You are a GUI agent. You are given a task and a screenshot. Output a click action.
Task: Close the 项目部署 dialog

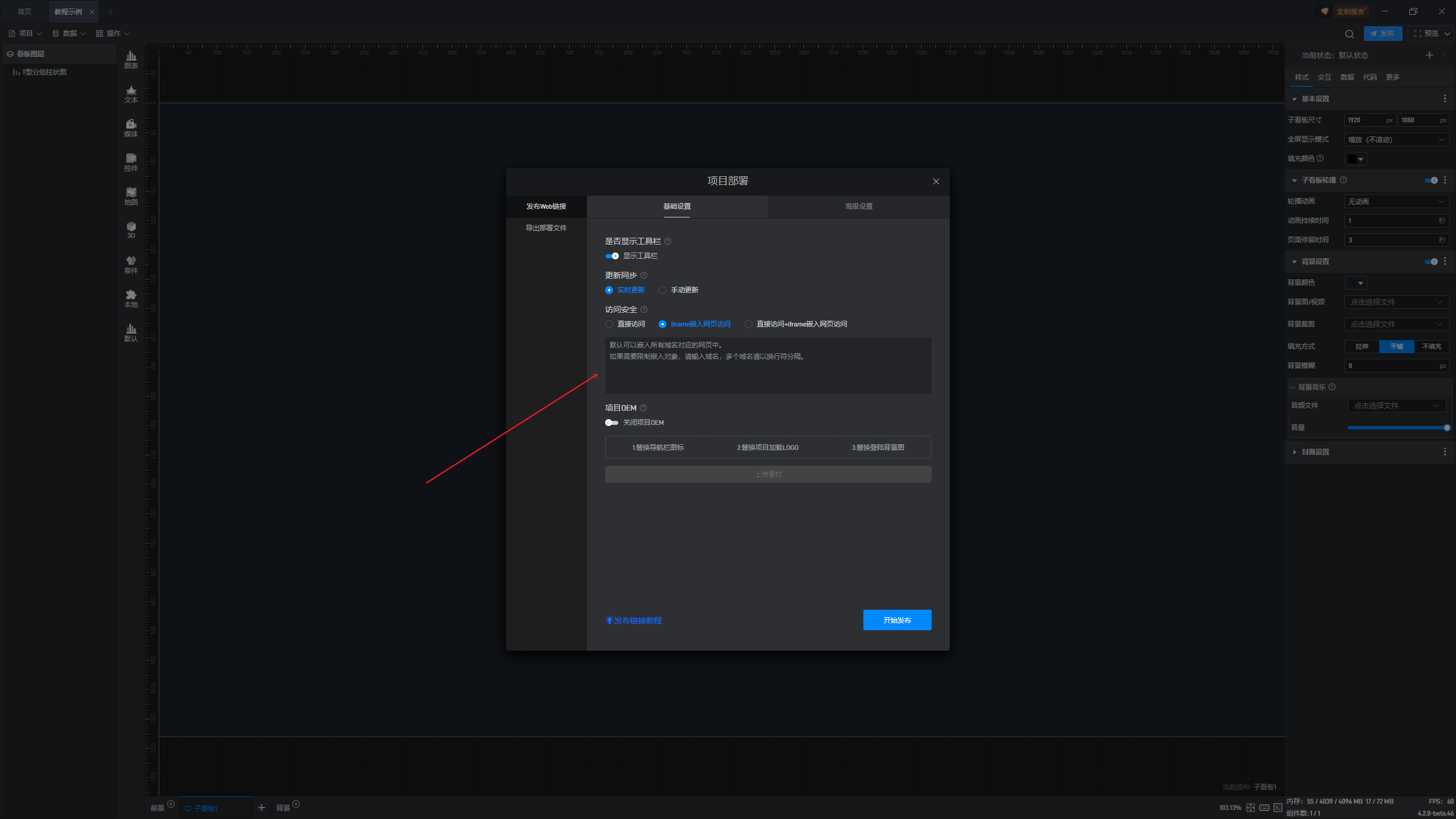tap(936, 181)
